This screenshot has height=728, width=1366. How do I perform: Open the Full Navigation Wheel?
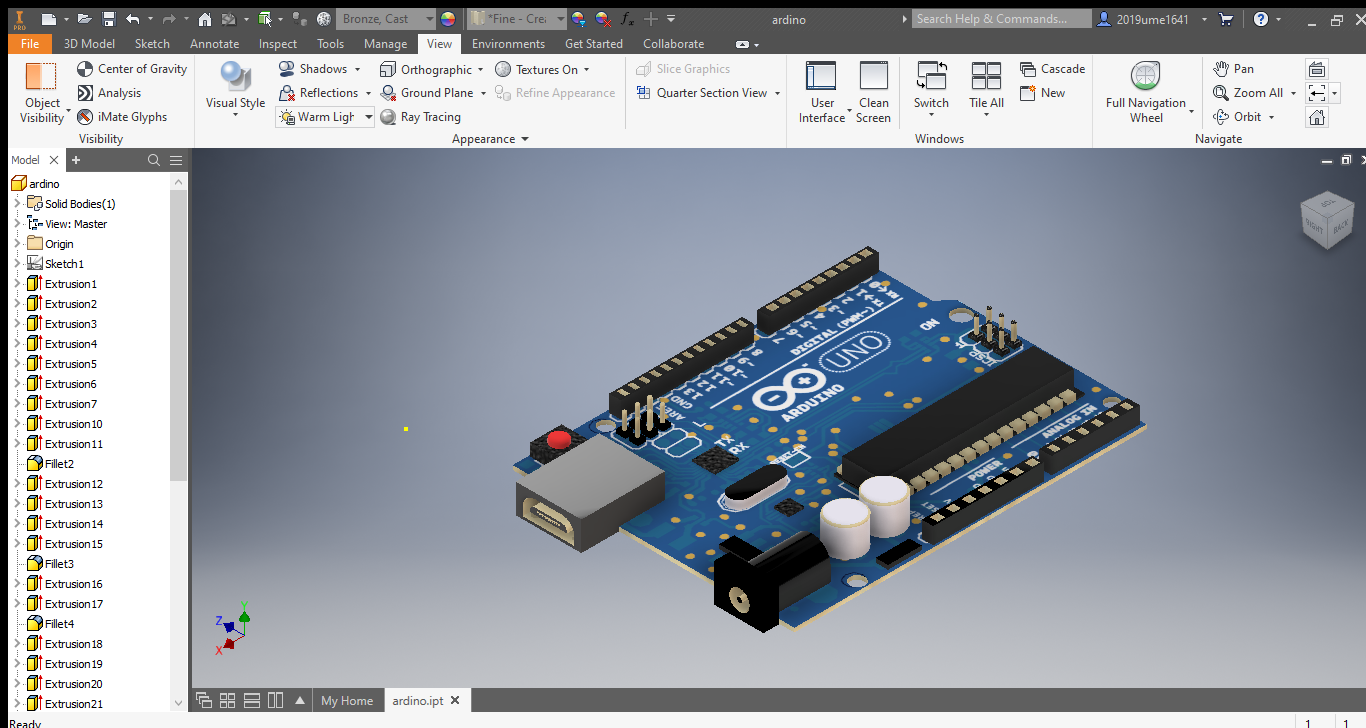pos(1146,92)
